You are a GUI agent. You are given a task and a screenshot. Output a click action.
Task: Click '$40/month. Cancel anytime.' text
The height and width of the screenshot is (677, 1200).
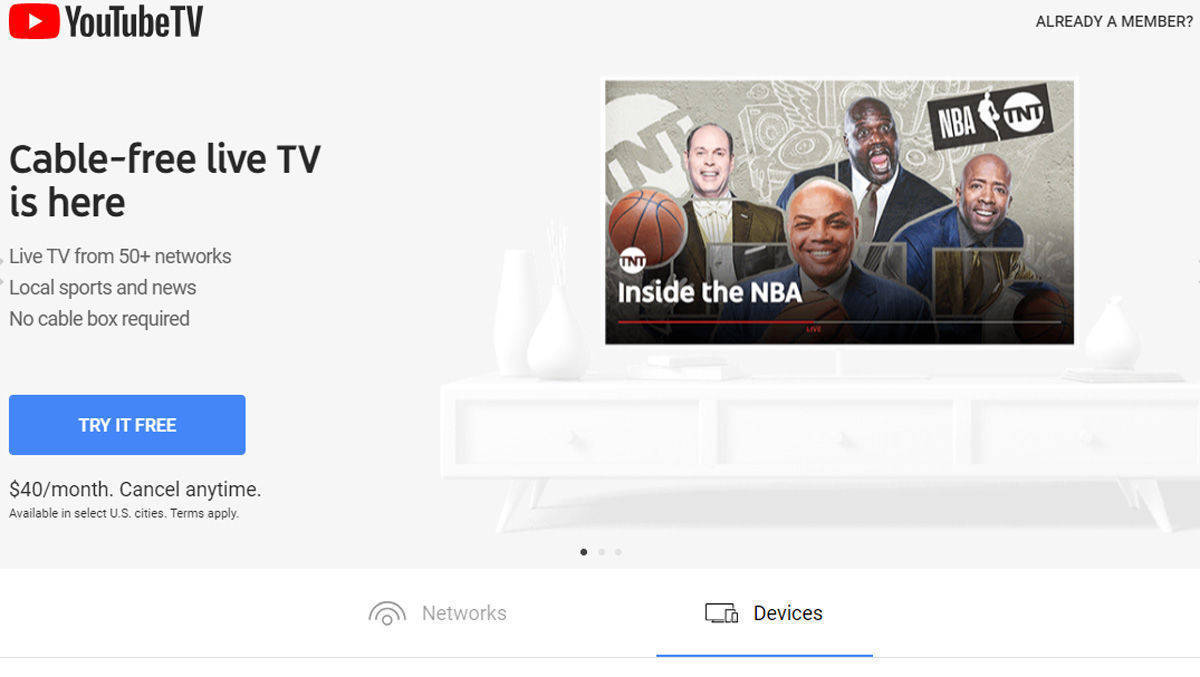click(x=135, y=490)
